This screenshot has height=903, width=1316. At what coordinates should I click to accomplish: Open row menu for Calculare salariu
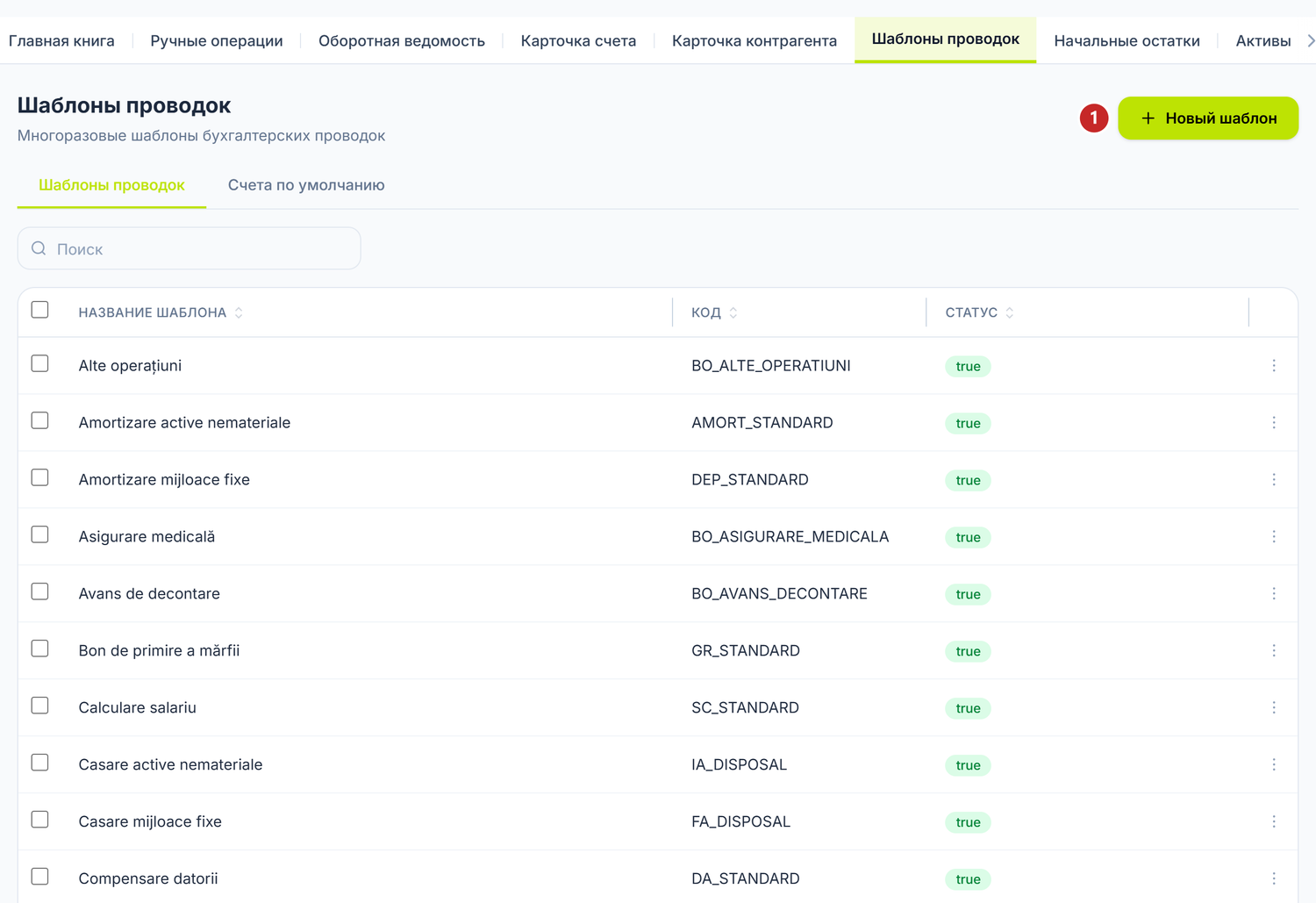pyautogui.click(x=1274, y=708)
